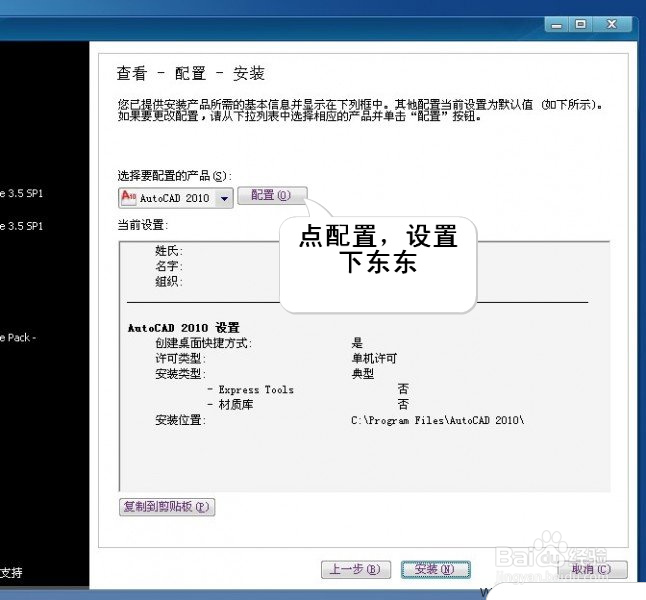The image size is (646, 600).
Task: Open the product selection dropdown arrow
Action: 224,198
